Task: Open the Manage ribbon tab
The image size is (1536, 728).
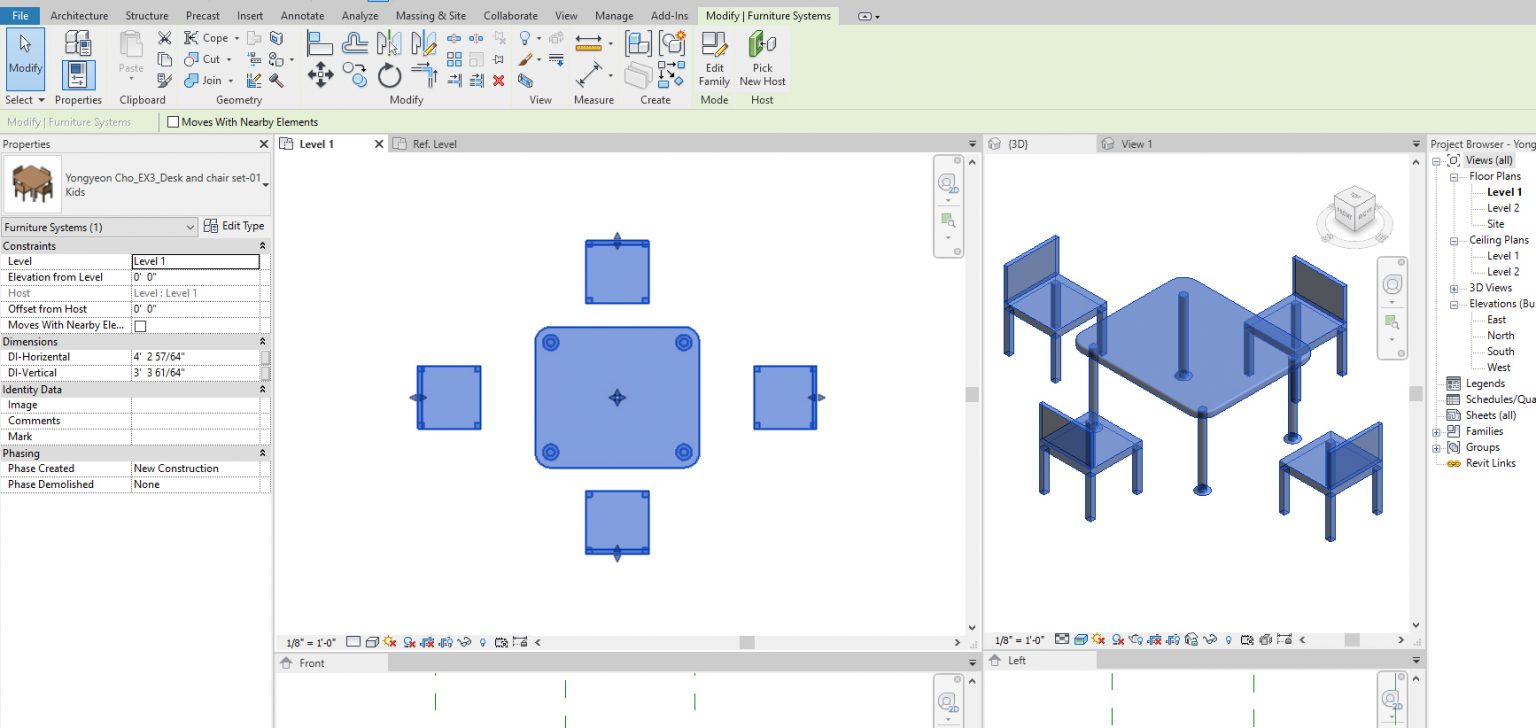Action: click(613, 15)
